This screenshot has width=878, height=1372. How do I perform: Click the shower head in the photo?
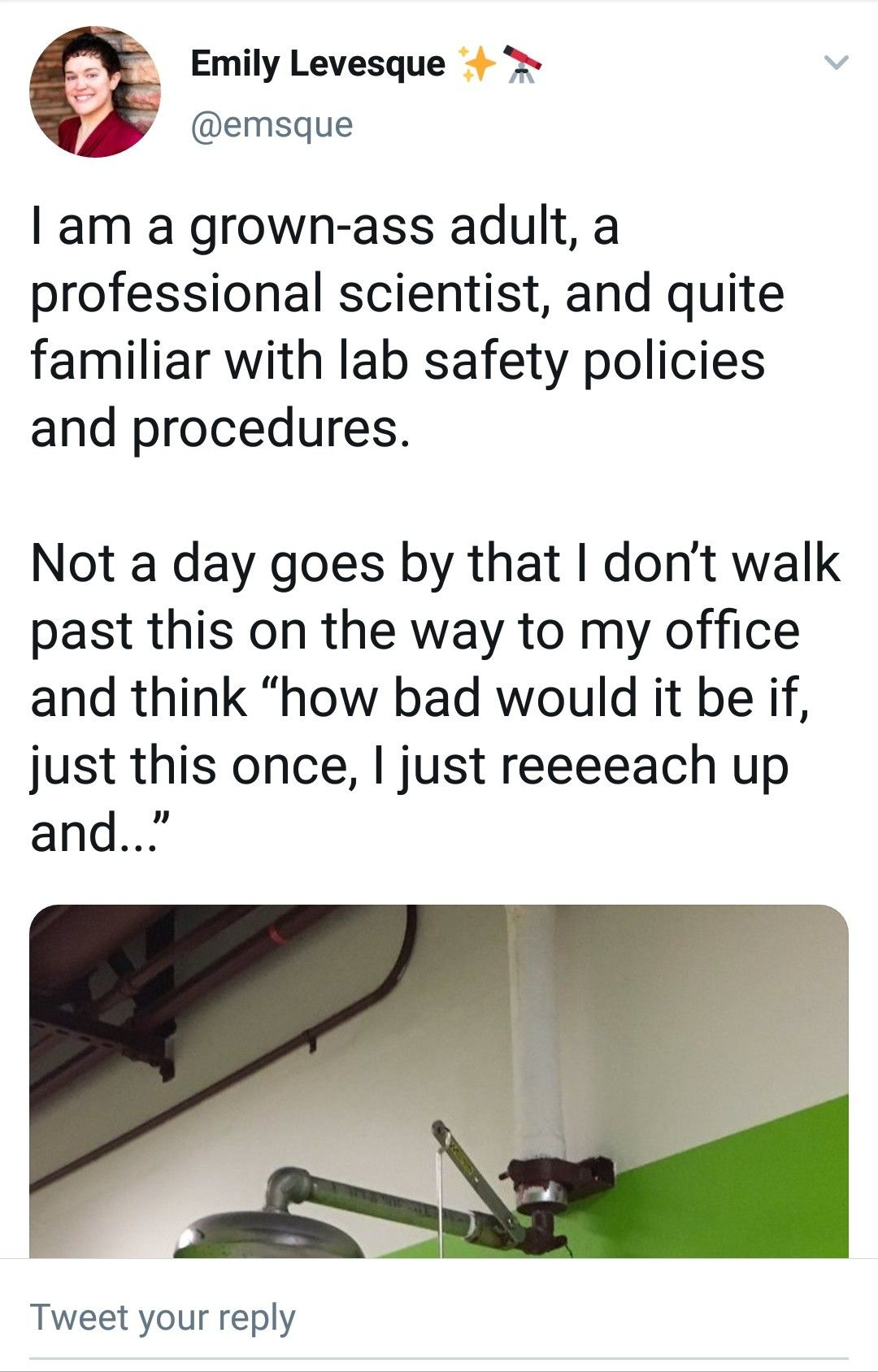point(268,1234)
